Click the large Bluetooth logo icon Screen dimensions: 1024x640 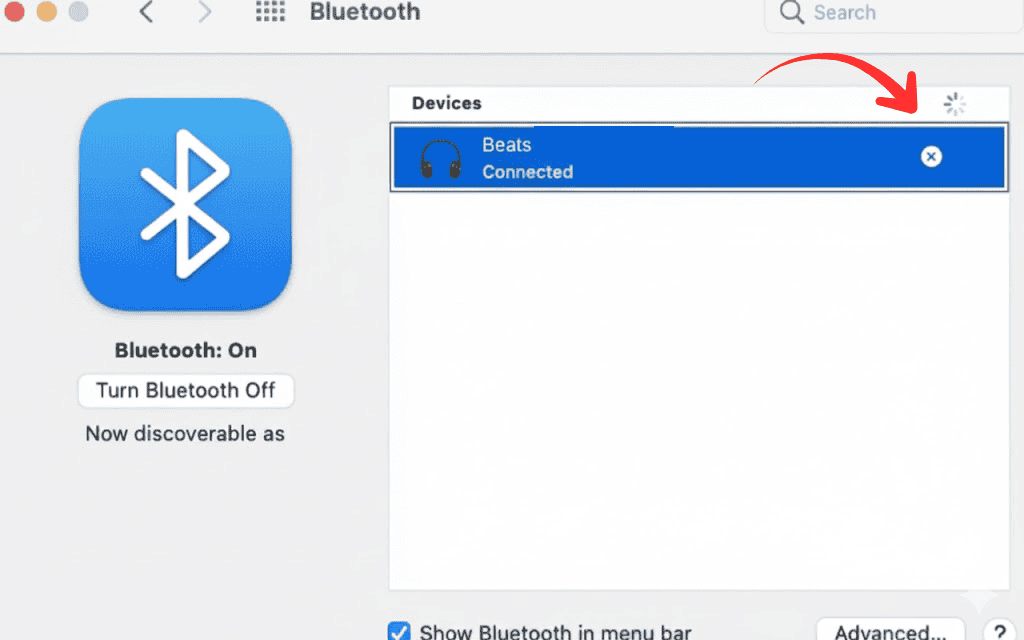tap(185, 204)
